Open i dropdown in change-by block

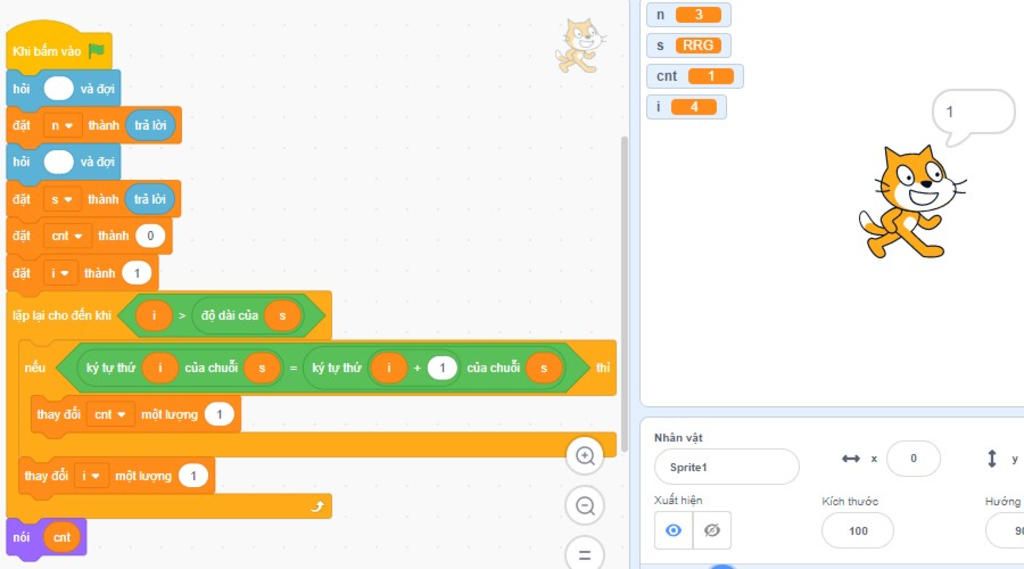(91, 476)
